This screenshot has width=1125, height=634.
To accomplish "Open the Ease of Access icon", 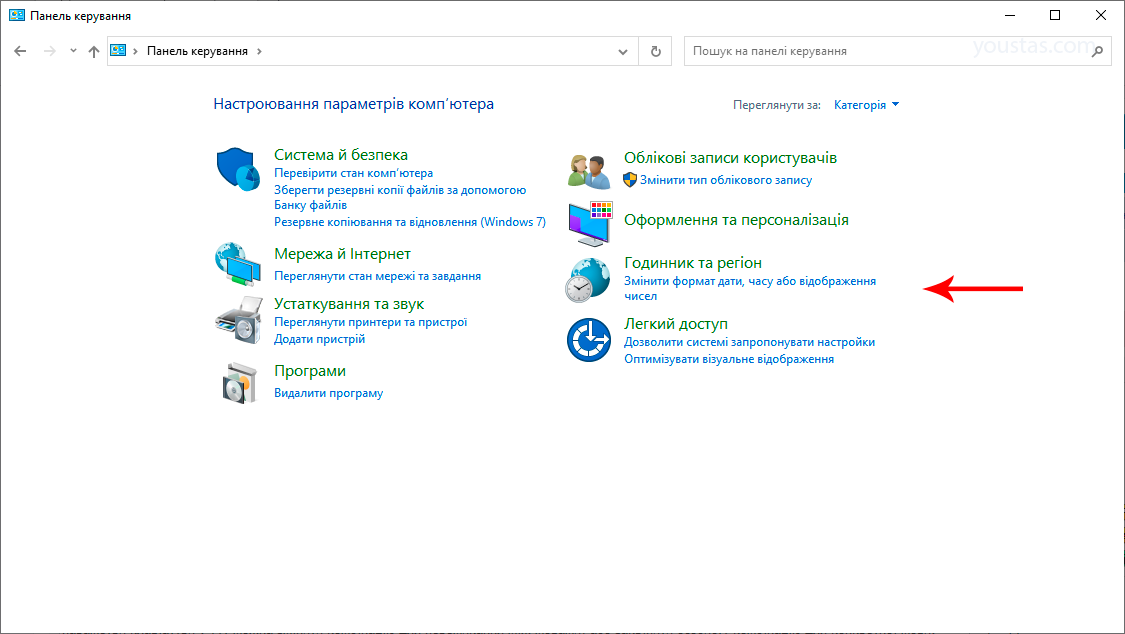I will pos(589,340).
